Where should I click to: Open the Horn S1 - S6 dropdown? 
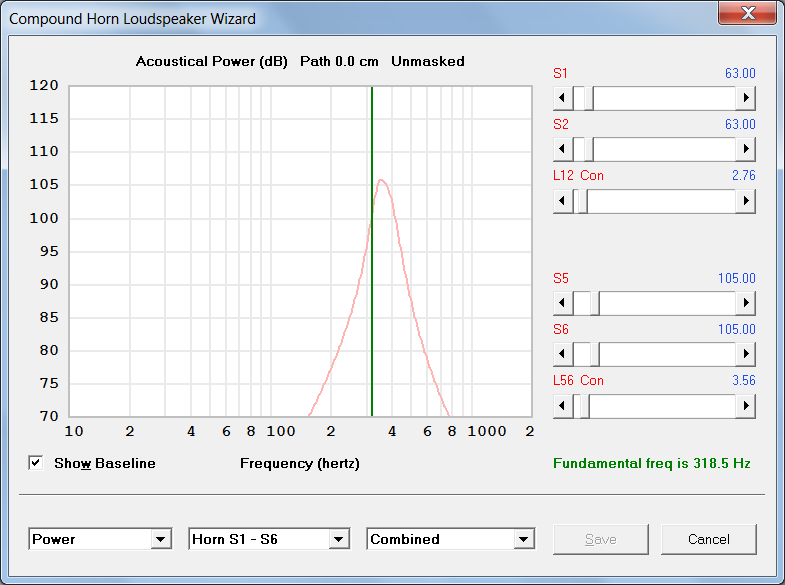(339, 539)
